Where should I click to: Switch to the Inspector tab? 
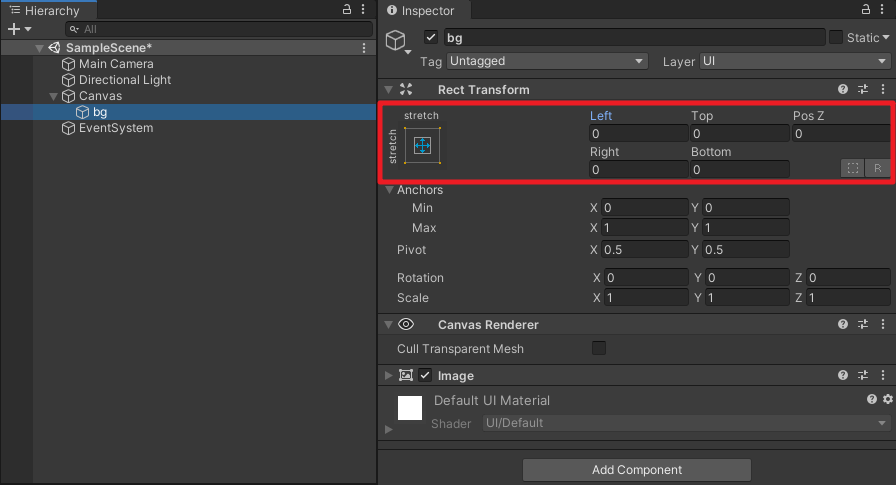click(x=422, y=10)
